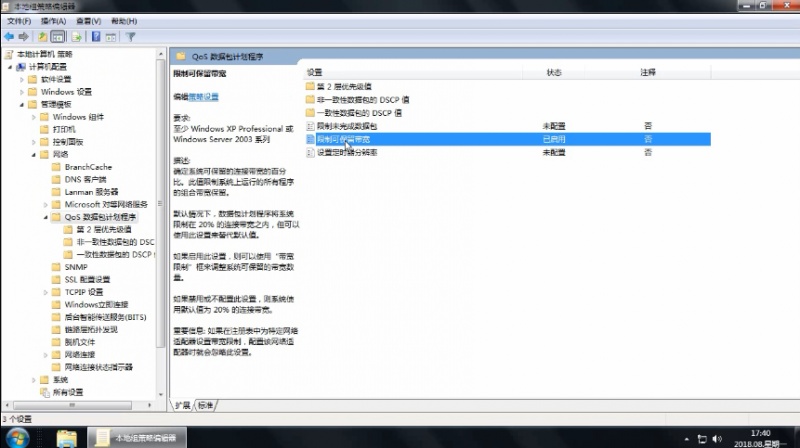Click folder icon of 非一致性数据包的 DSCP 值 in list
The height and width of the screenshot is (448, 800).
coord(310,99)
